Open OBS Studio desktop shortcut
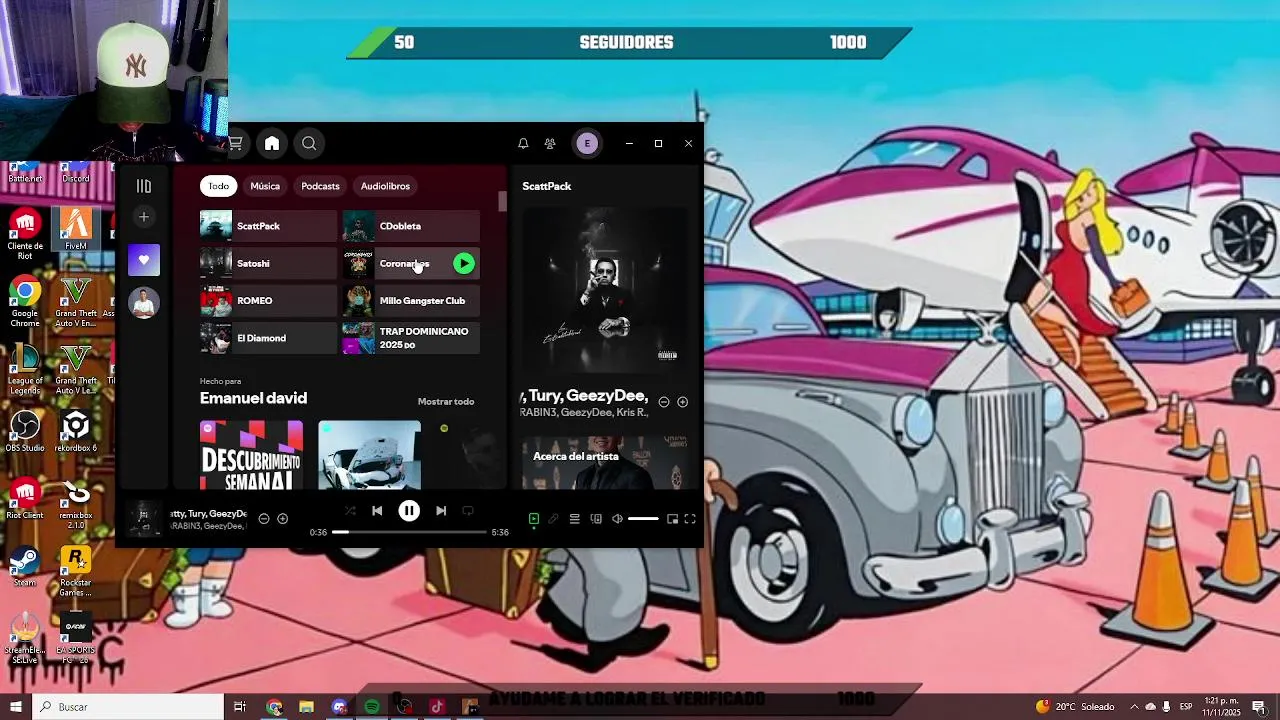The image size is (1280, 720). point(25,431)
